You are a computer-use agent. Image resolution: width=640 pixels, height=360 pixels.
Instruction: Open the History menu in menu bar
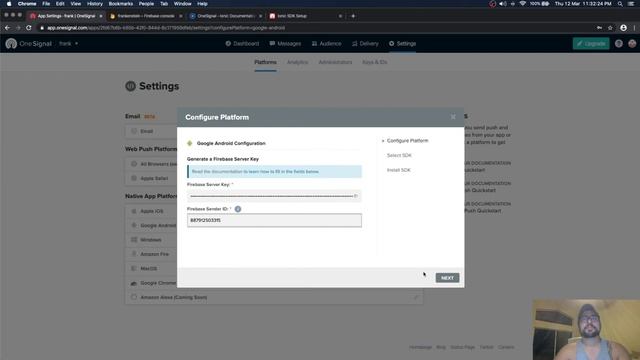coord(95,4)
